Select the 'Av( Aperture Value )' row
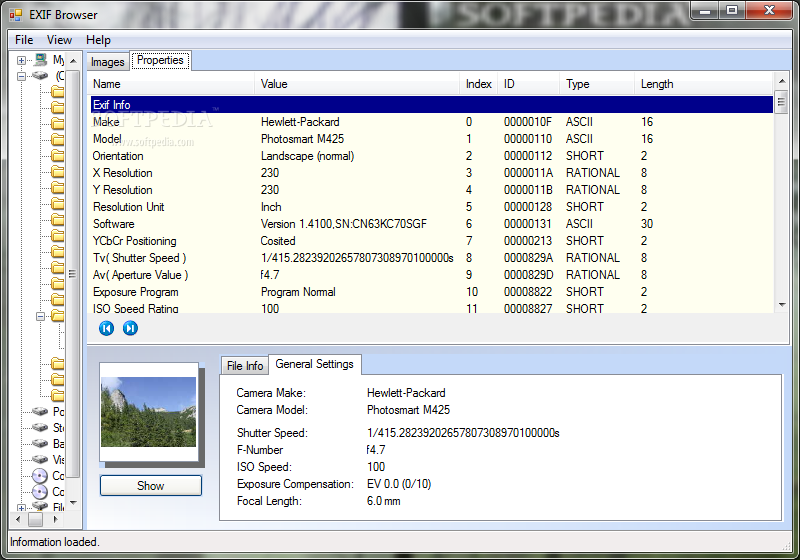The image size is (800, 560). pos(432,275)
